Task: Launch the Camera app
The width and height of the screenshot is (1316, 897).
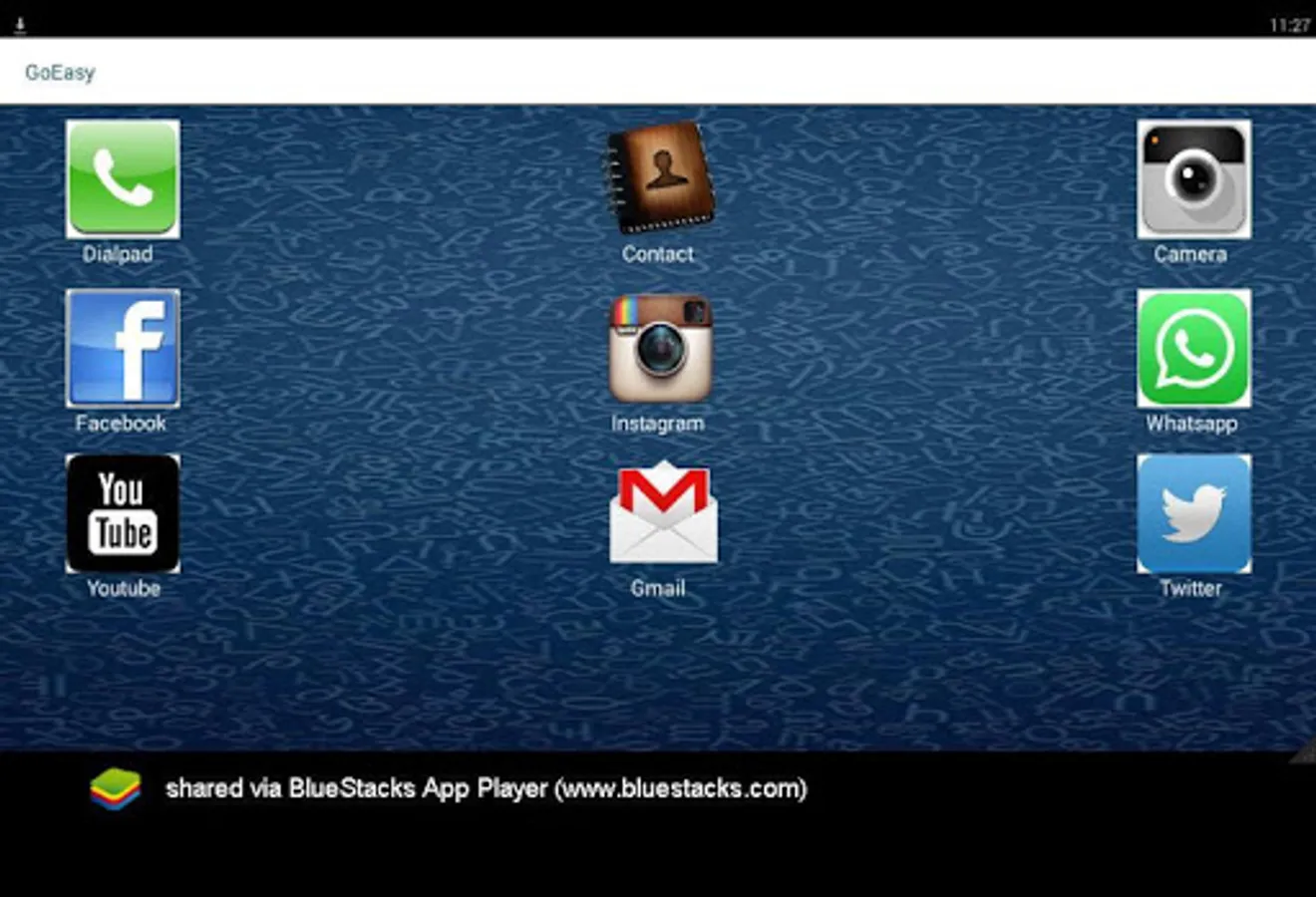Action: click(x=1192, y=179)
